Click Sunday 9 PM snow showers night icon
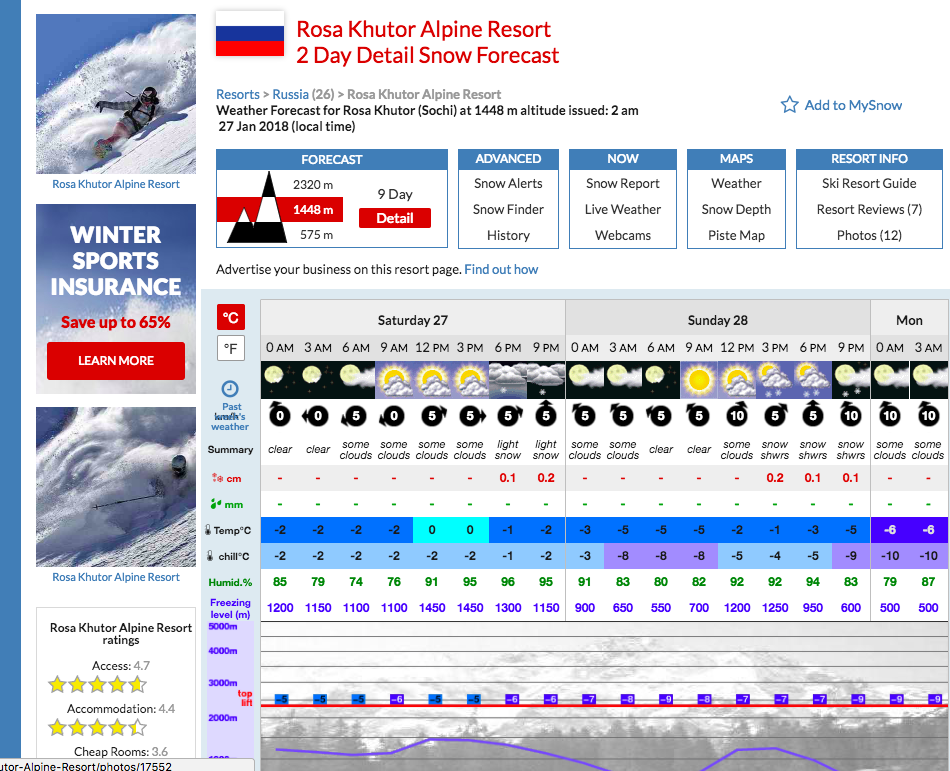950x771 pixels. pos(851,380)
